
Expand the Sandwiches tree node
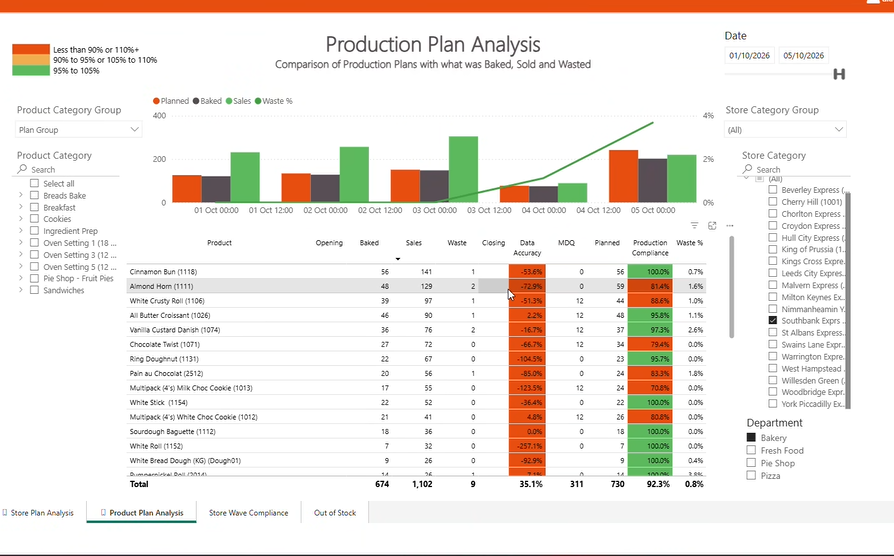click(x=21, y=290)
